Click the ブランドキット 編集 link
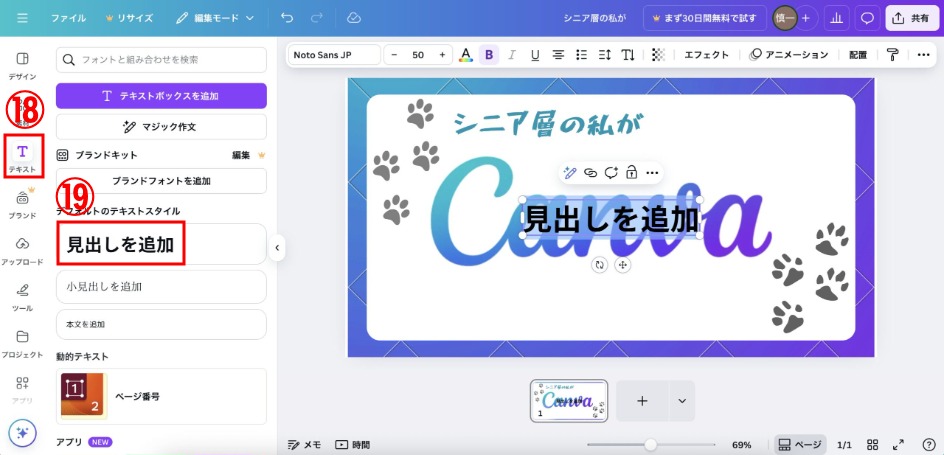 pos(241,155)
